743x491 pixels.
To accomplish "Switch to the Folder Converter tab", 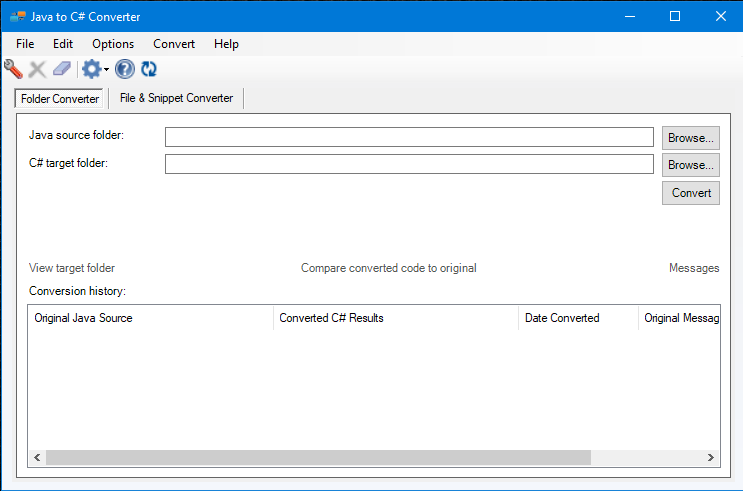I will tap(60, 99).
